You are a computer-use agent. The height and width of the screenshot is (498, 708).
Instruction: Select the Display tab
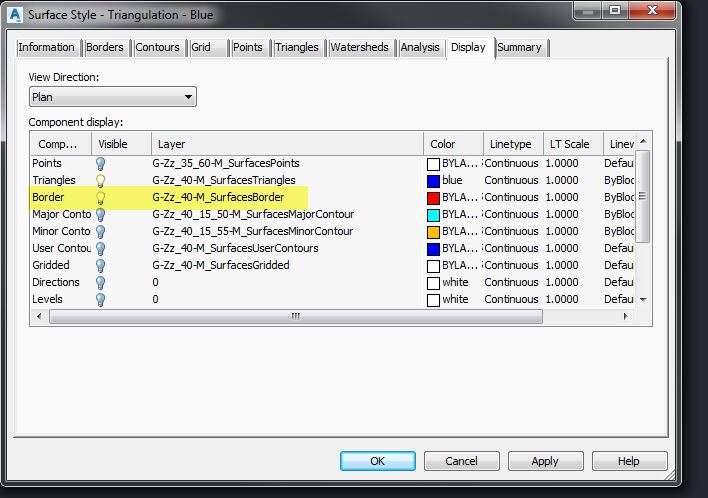[468, 47]
